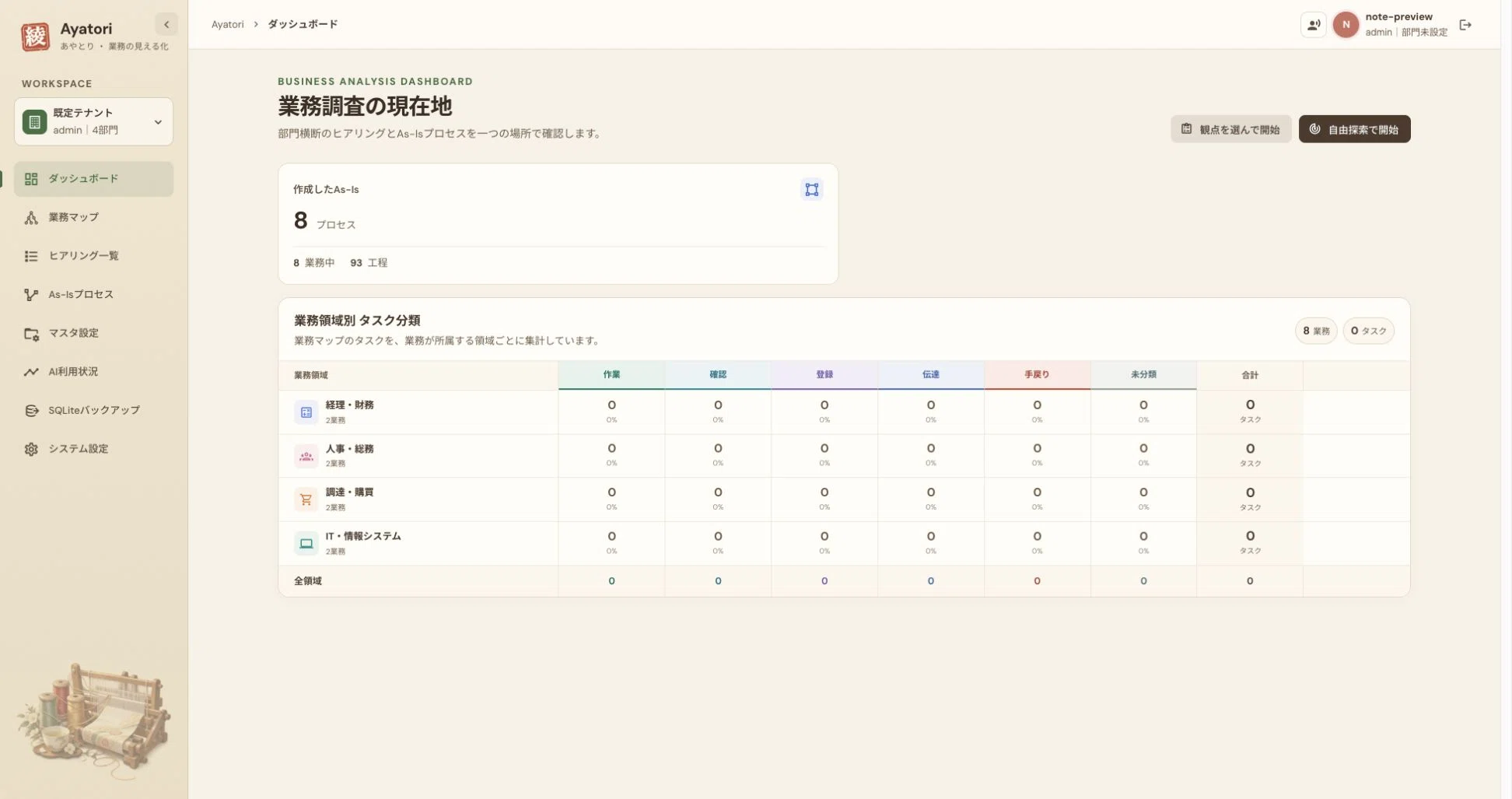Click the Ayatori breadcrumb link

coord(227,24)
